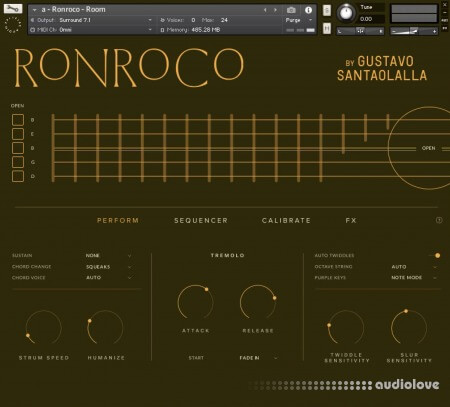Click the Memory 485.28 MB readout
Image resolution: width=450 pixels, height=407 pixels.
(x=193, y=30)
